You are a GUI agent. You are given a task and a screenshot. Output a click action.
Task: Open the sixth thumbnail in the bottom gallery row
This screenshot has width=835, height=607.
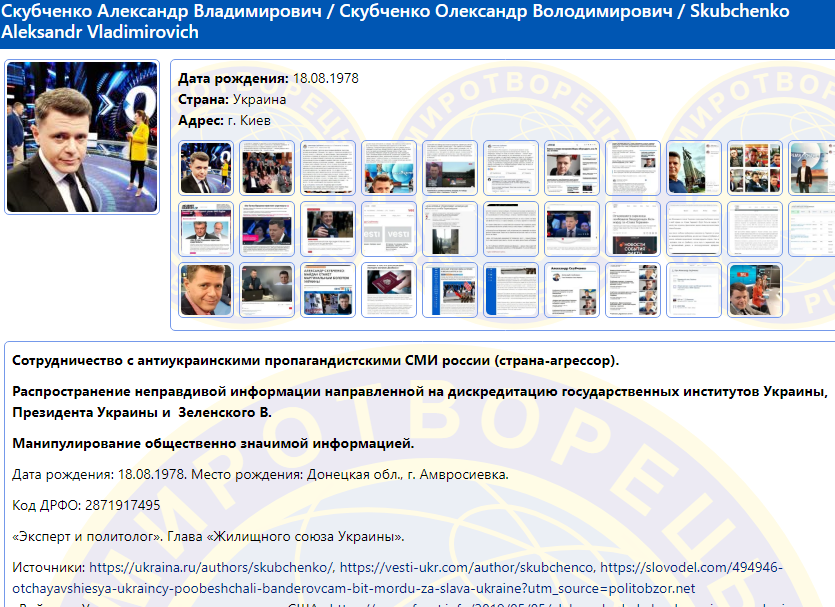pos(511,290)
